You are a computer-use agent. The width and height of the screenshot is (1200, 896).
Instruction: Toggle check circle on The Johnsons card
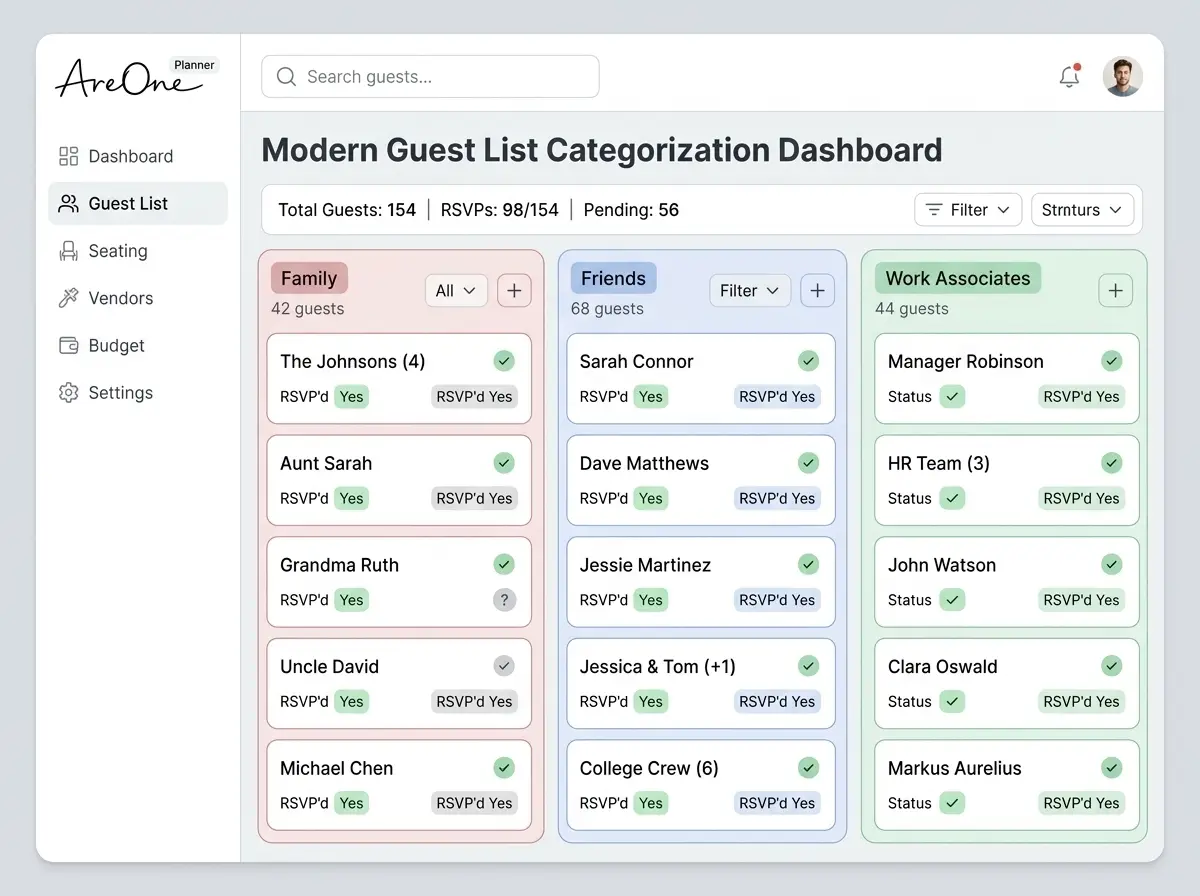click(x=504, y=361)
